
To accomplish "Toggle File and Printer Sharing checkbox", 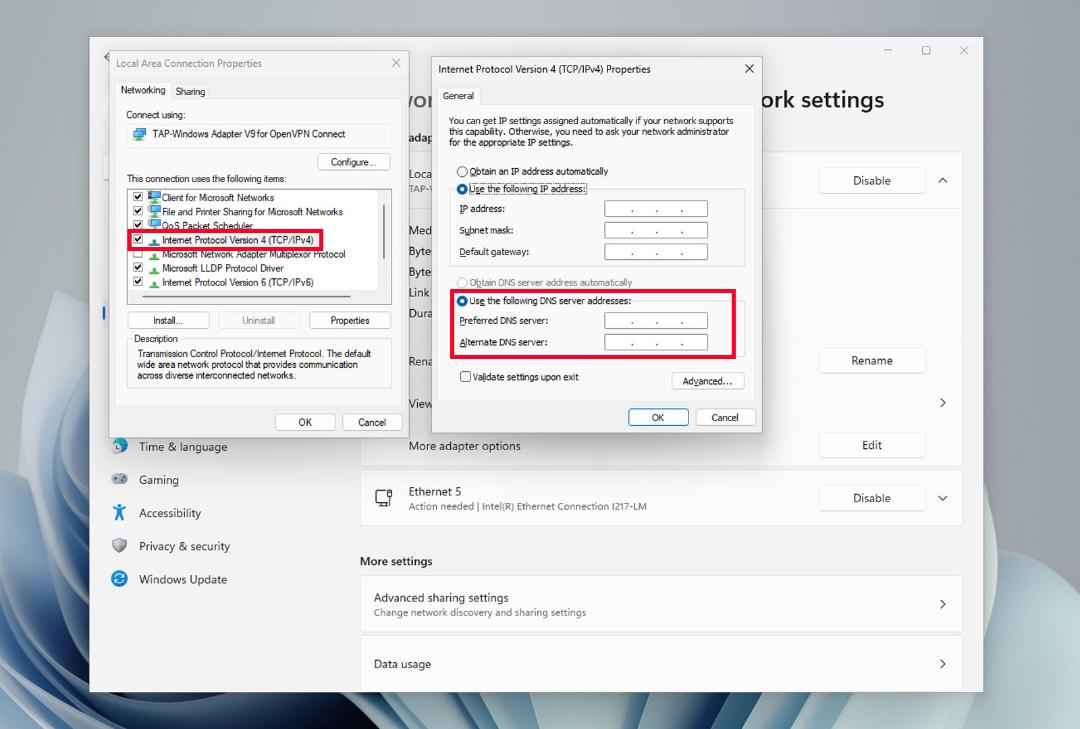I will point(138,211).
